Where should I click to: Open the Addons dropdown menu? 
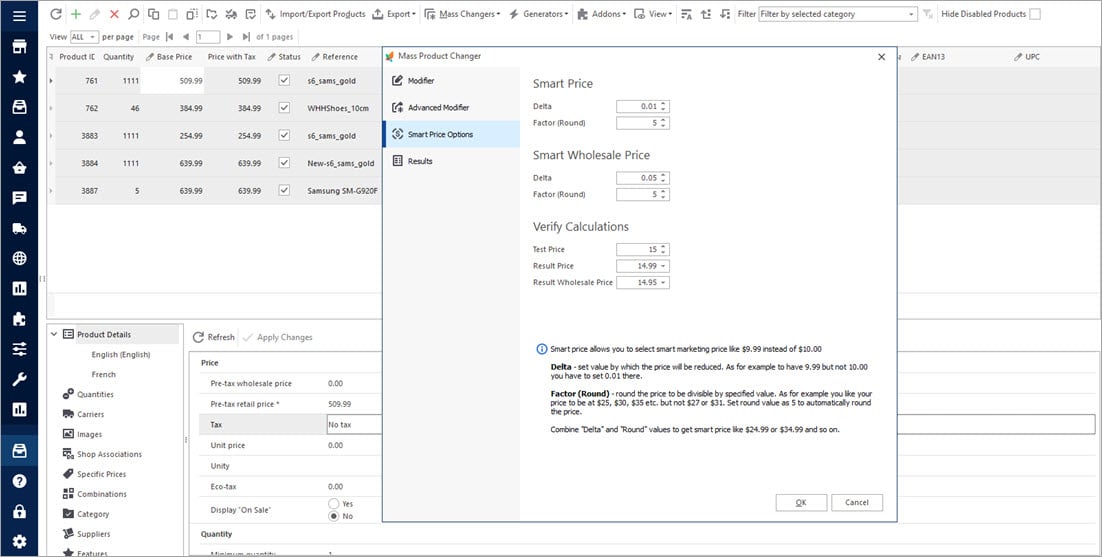602,14
